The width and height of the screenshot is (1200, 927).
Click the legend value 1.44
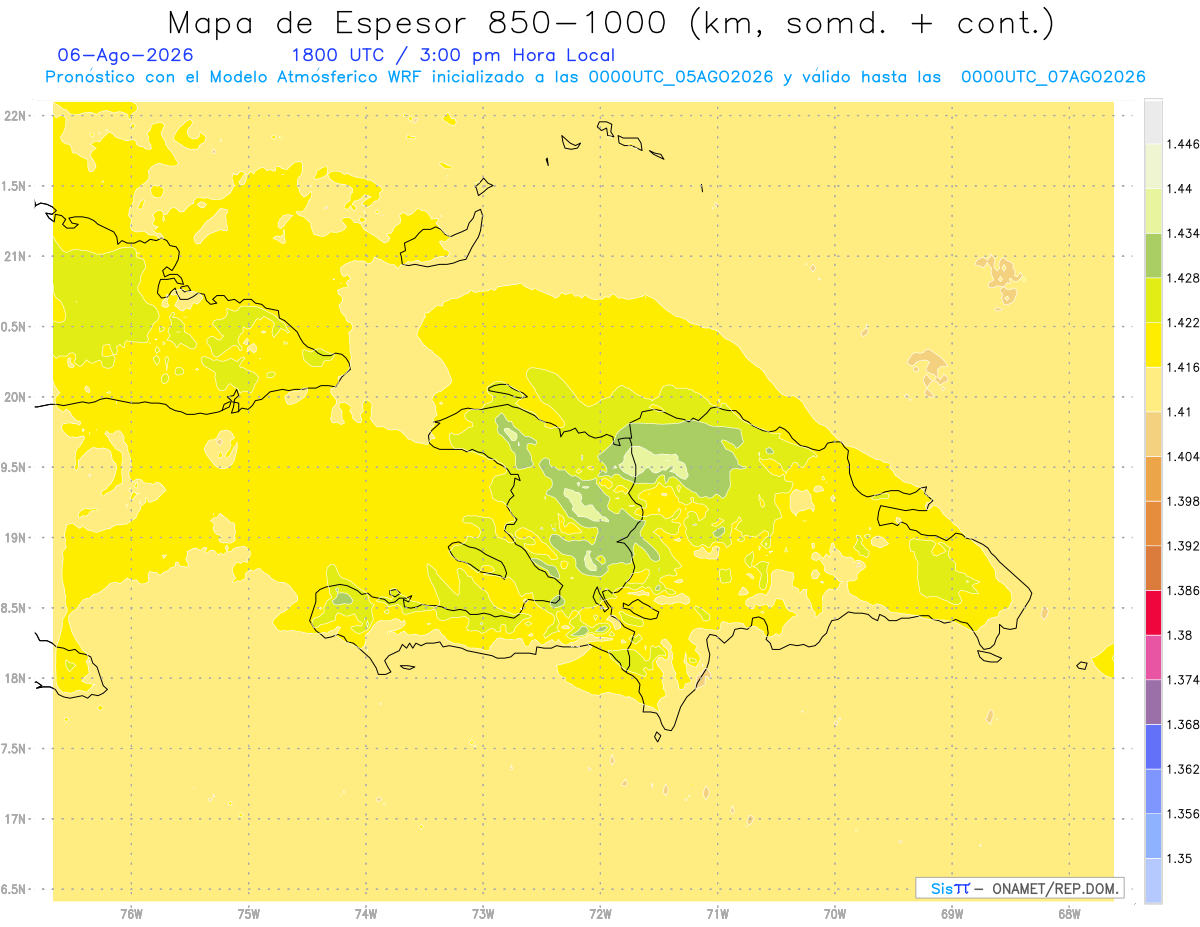click(x=1179, y=189)
